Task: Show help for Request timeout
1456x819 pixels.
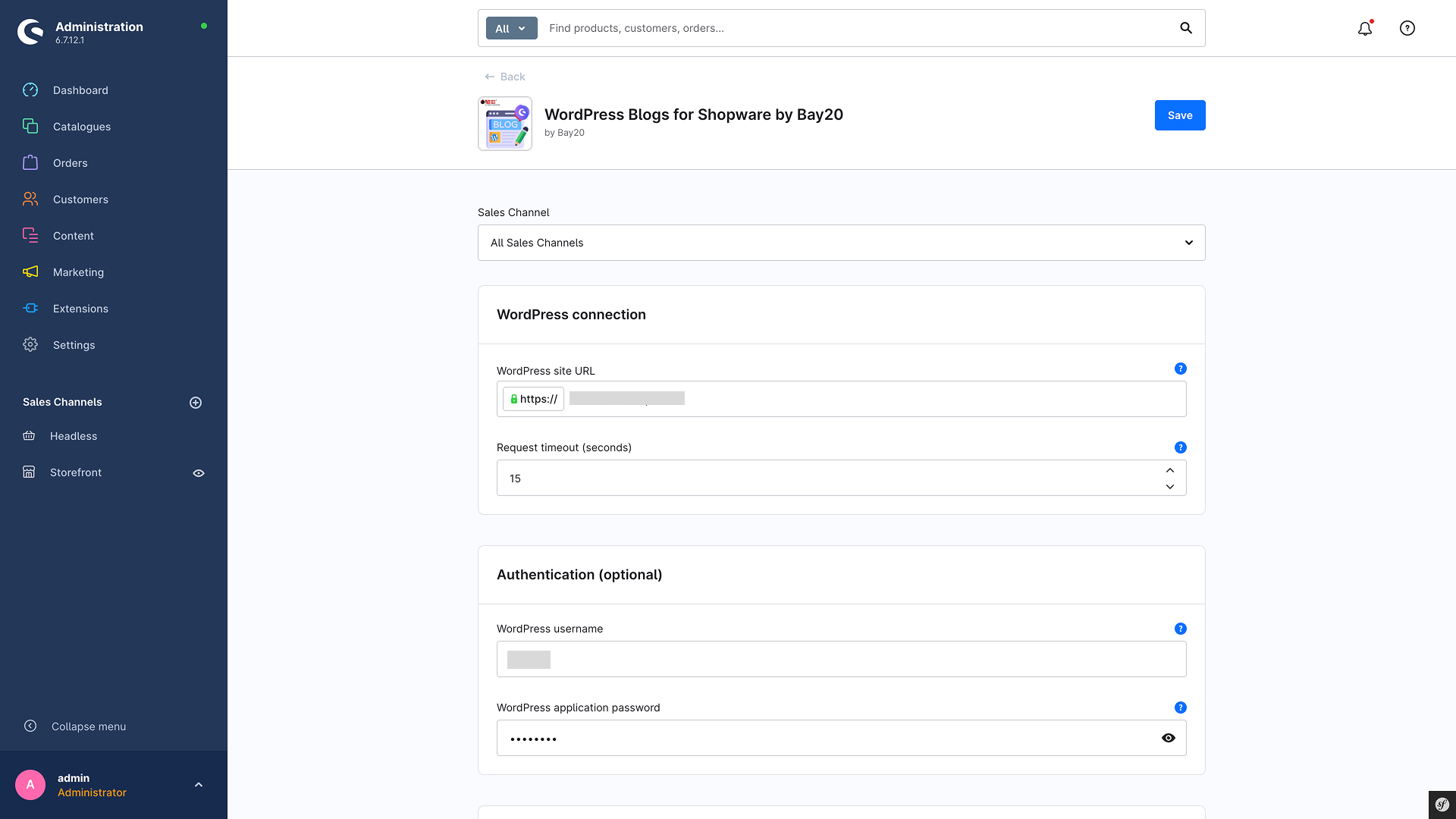Action: (x=1181, y=447)
